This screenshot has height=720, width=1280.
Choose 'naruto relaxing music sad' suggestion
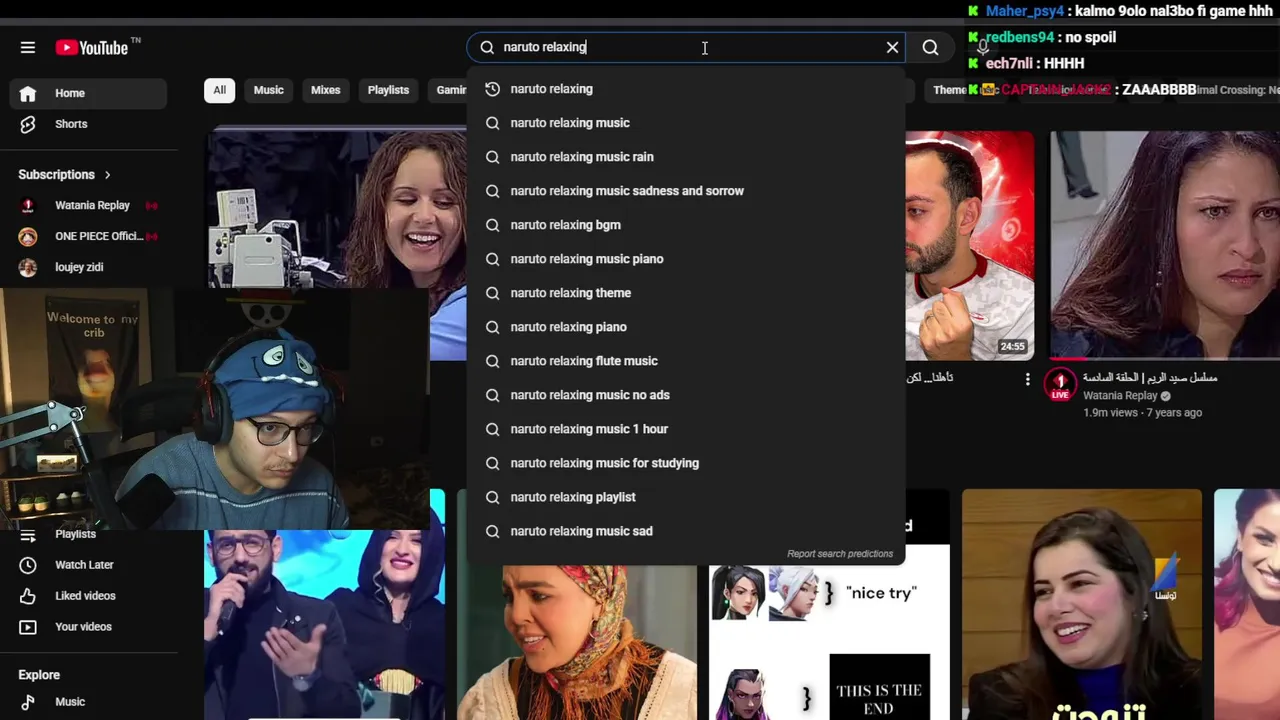685,531
